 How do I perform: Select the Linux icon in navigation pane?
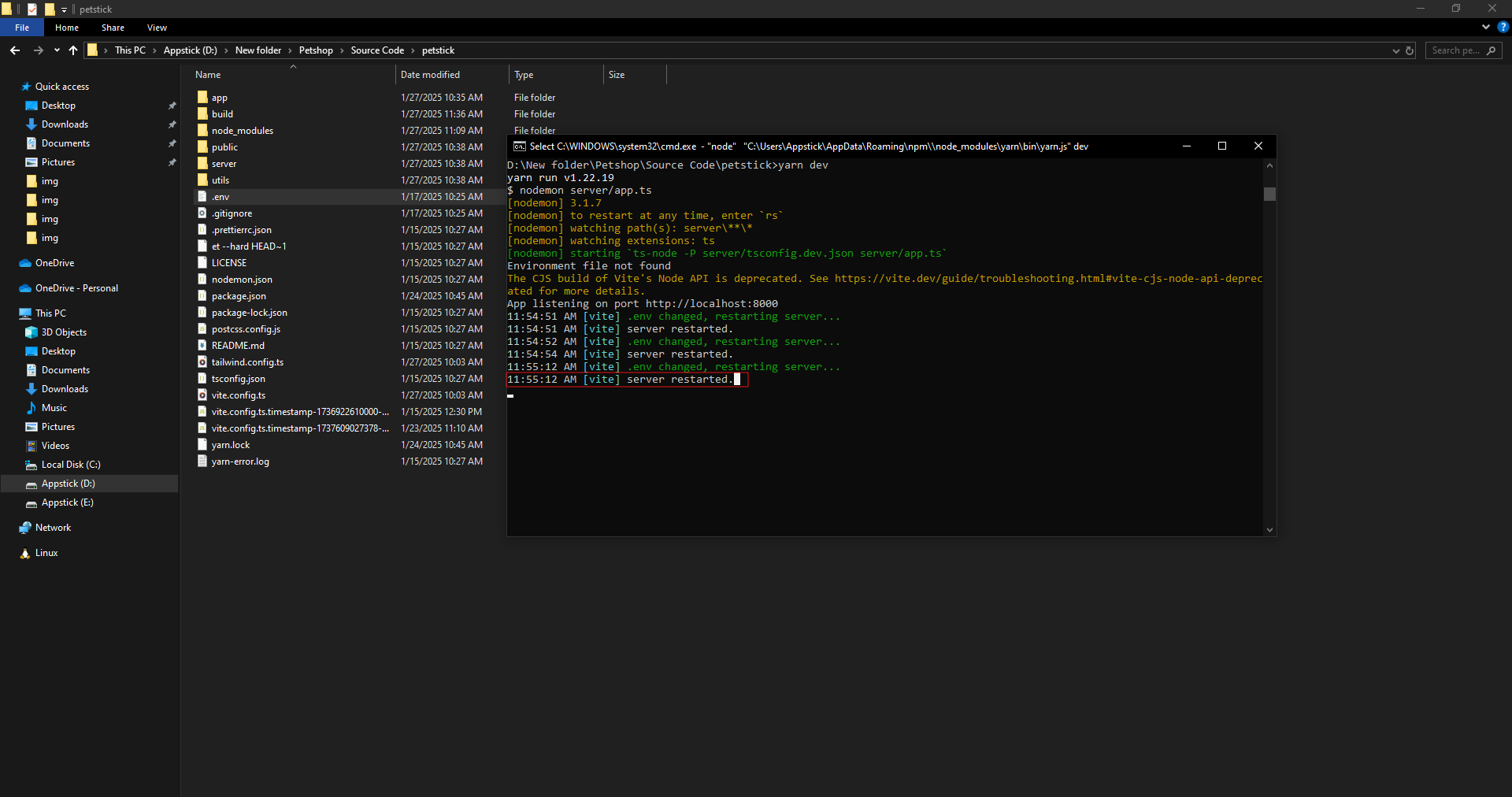[25, 553]
